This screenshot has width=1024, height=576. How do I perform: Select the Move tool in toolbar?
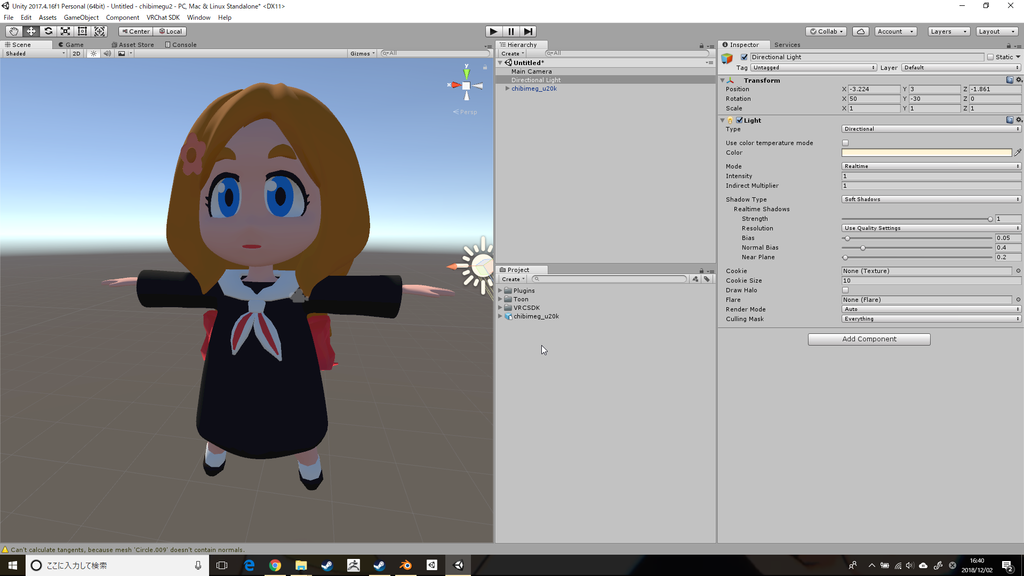pyautogui.click(x=31, y=31)
